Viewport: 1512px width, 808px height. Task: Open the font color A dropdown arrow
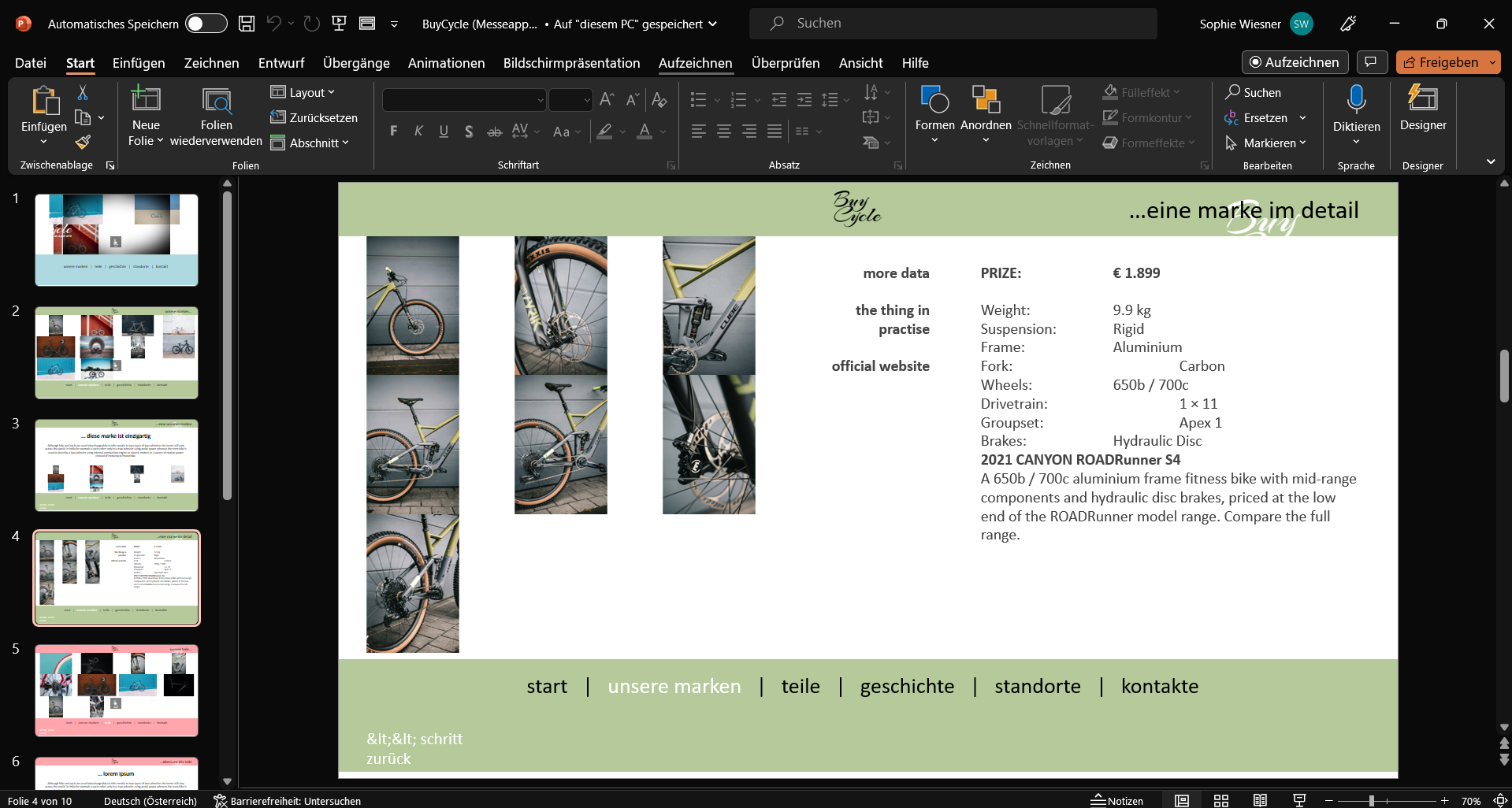pyautogui.click(x=663, y=132)
